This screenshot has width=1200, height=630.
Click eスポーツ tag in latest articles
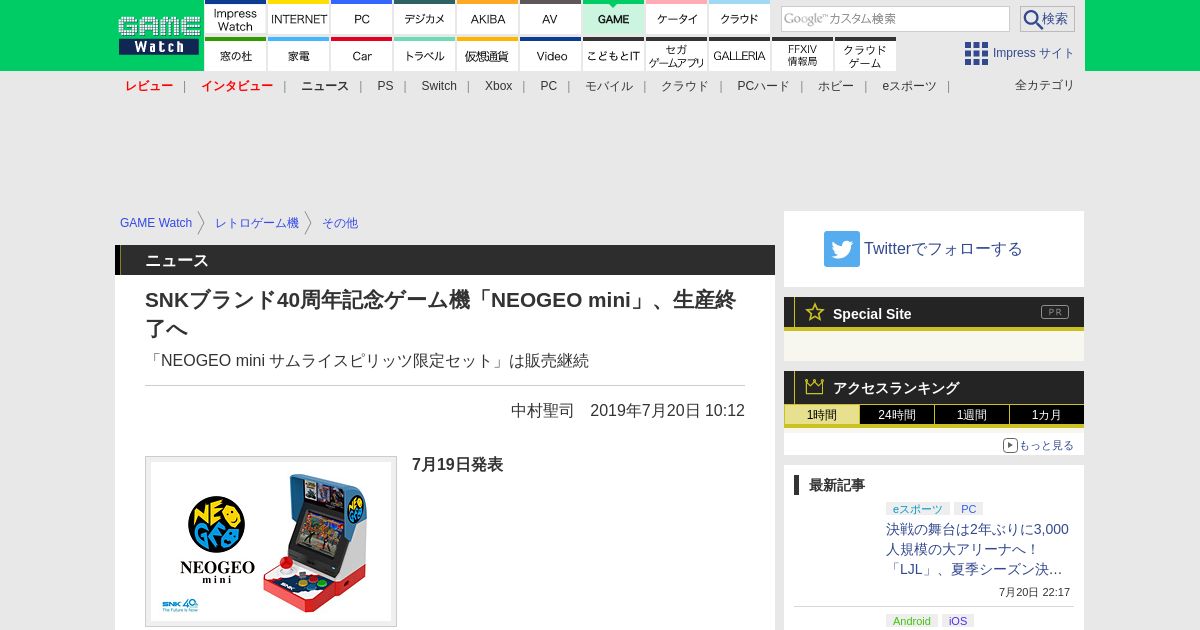click(918, 509)
